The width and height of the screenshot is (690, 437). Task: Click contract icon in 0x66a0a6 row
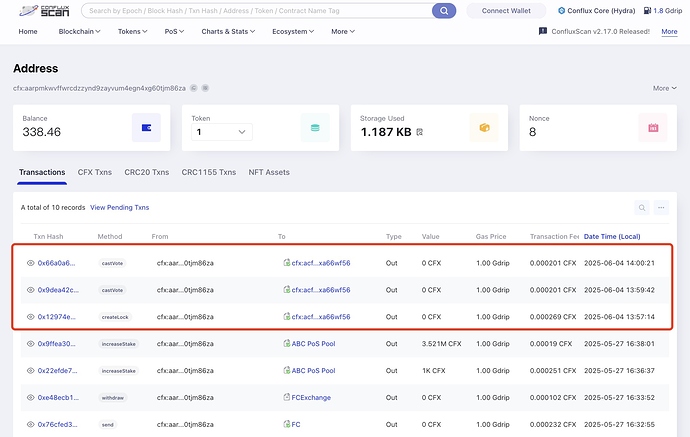286,263
